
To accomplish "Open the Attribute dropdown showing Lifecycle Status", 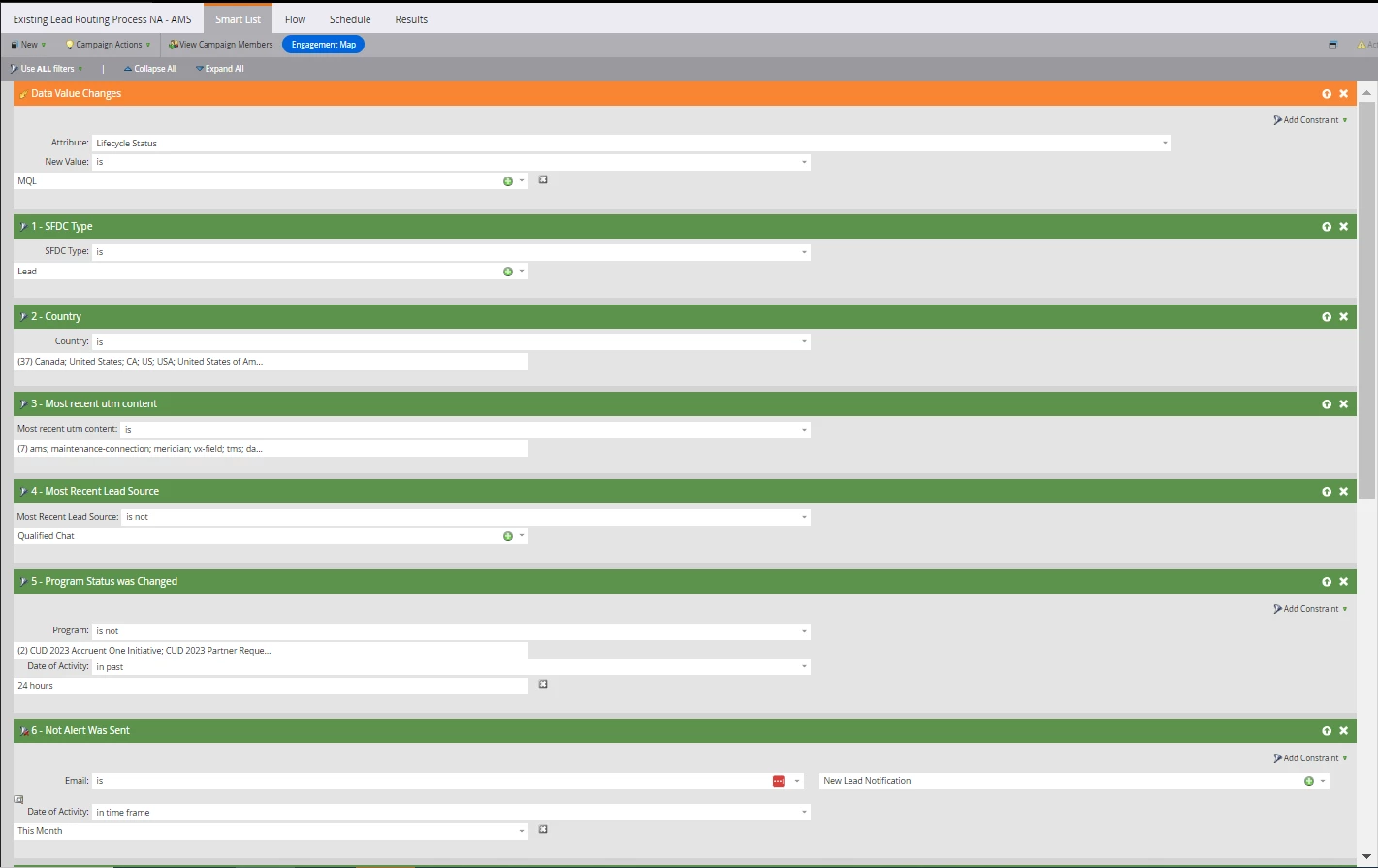I will pos(1165,144).
